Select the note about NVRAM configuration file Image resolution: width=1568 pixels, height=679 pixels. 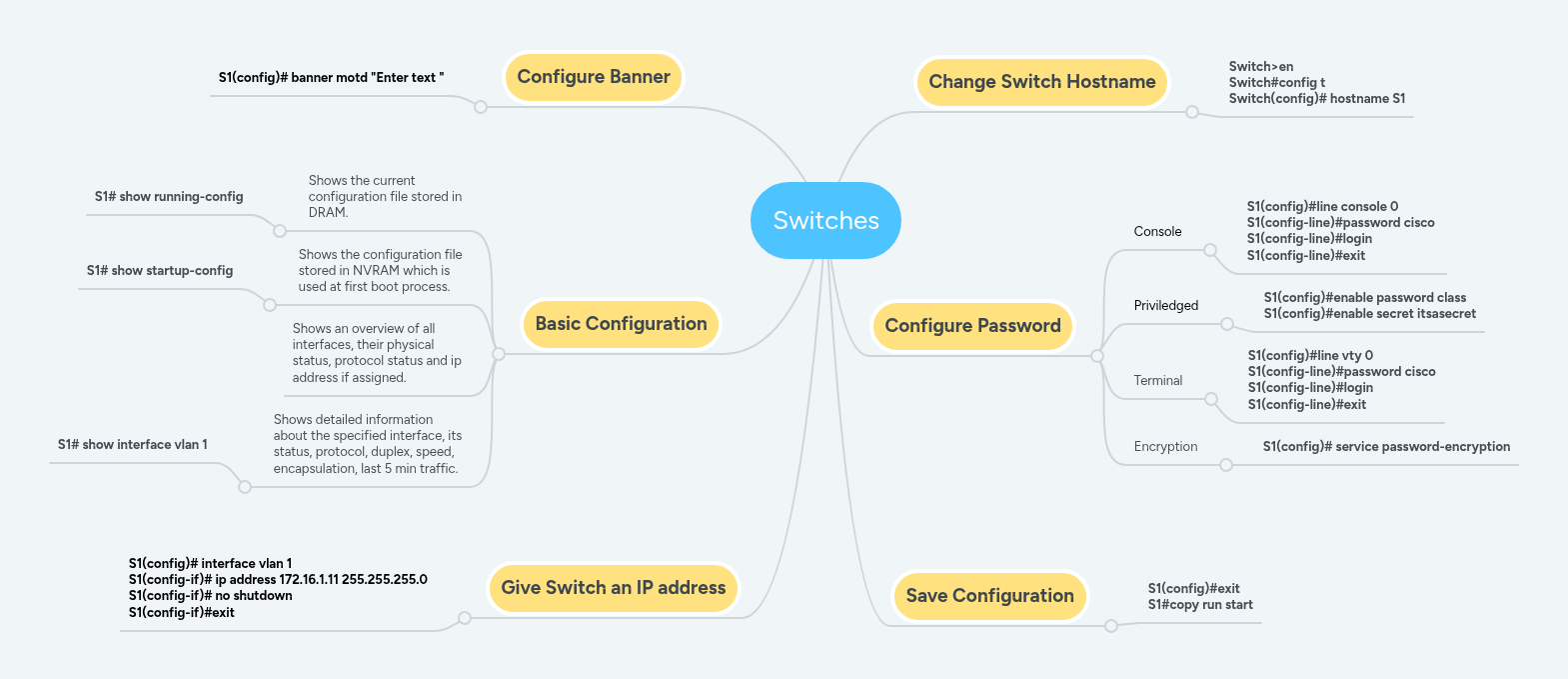(x=381, y=271)
